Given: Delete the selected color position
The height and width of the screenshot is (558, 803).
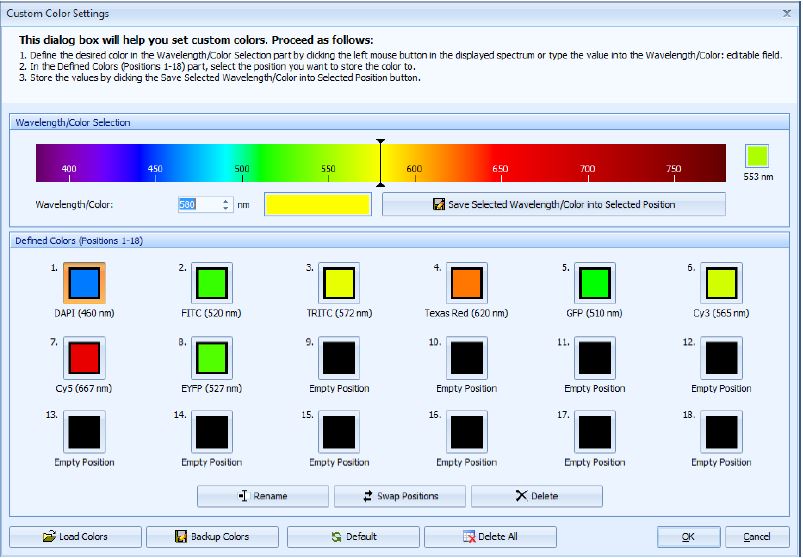Looking at the screenshot, I should pos(537,496).
